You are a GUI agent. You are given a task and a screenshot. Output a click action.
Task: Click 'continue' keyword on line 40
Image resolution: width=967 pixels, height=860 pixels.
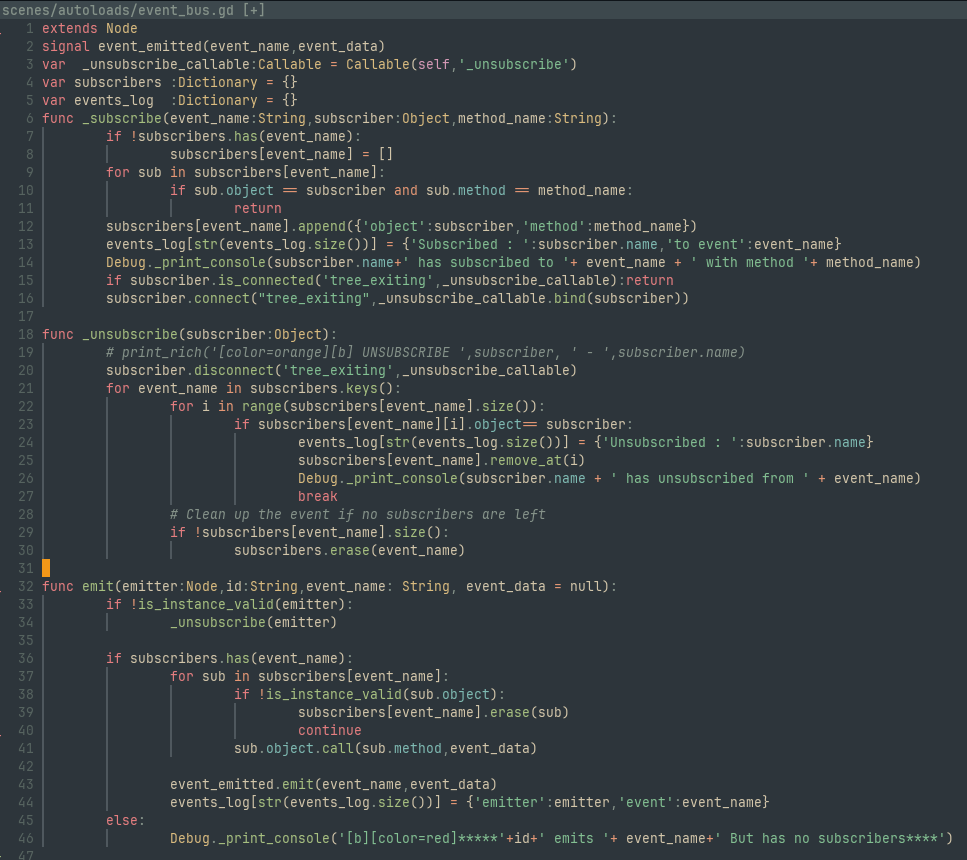[330, 730]
